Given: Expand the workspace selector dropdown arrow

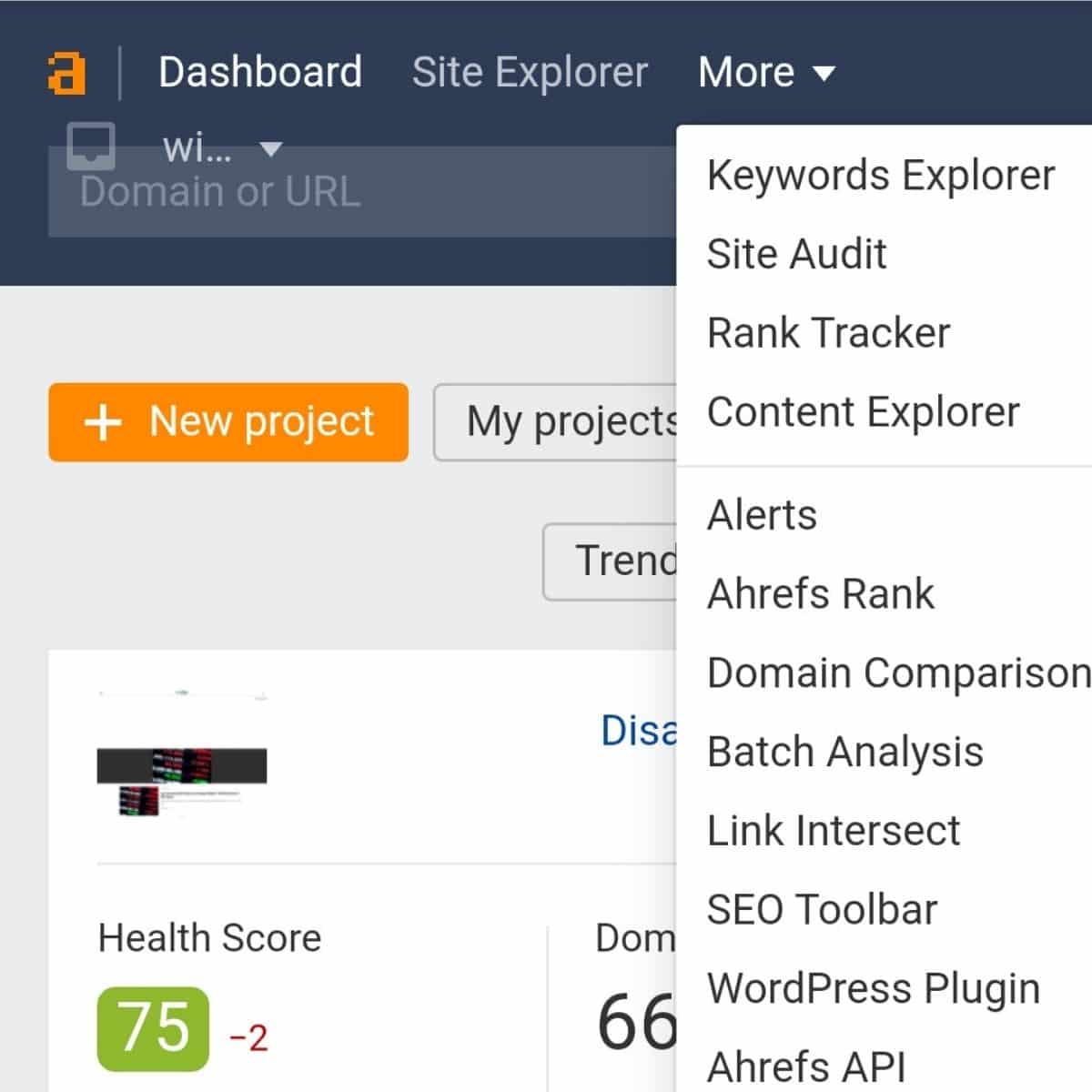Looking at the screenshot, I should (x=270, y=148).
